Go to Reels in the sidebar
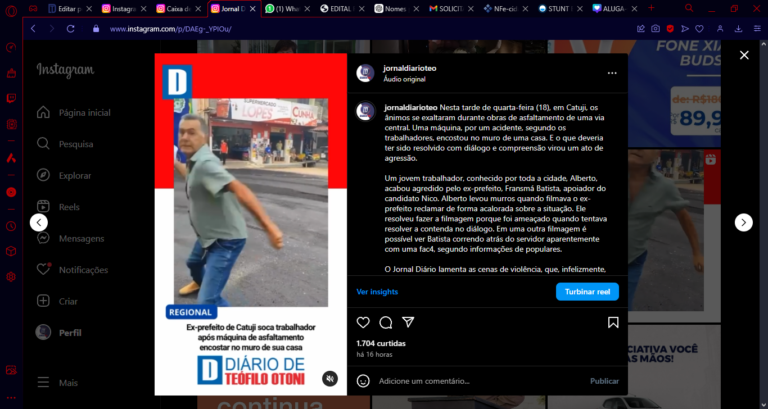This screenshot has height=409, width=768. 68,207
